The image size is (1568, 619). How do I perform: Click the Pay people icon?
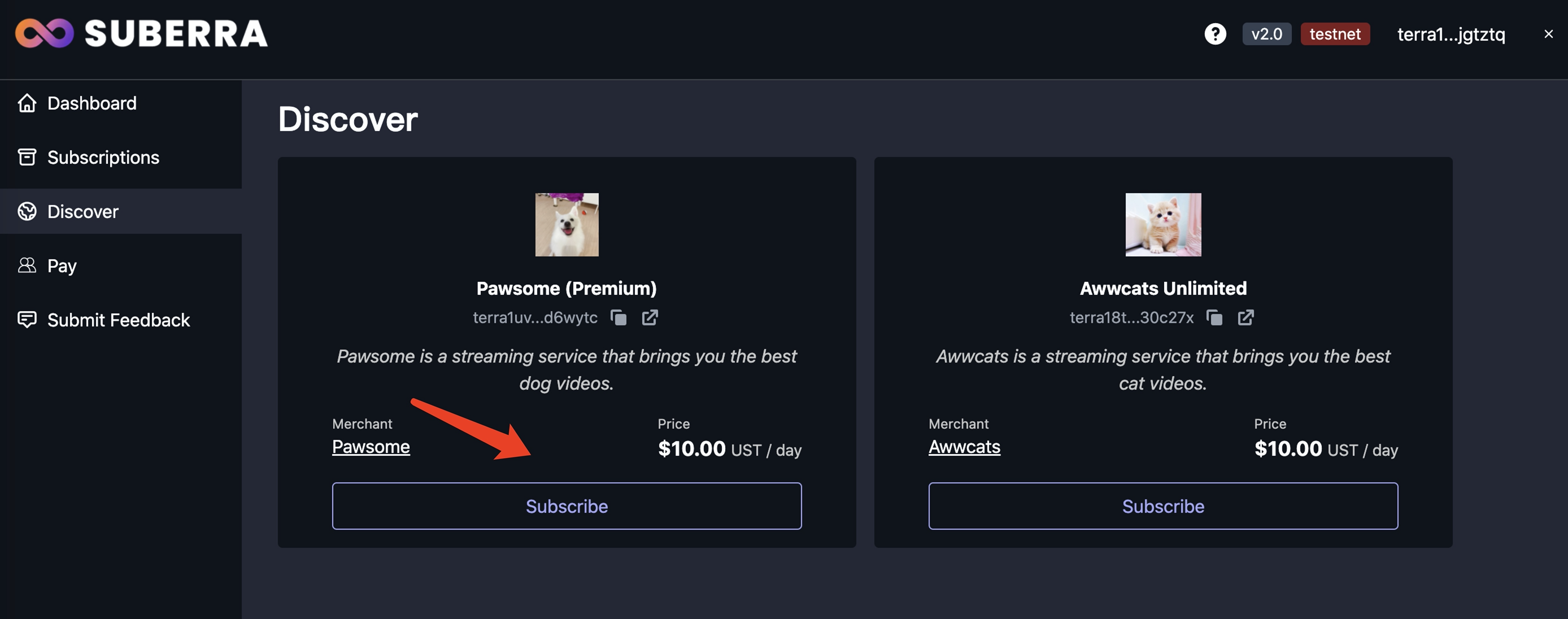coord(27,265)
